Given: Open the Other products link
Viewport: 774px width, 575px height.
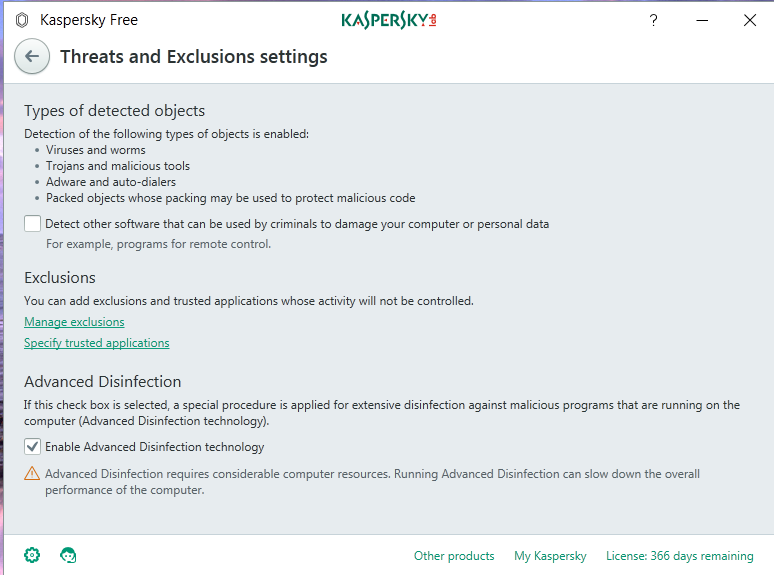Looking at the screenshot, I should point(454,556).
